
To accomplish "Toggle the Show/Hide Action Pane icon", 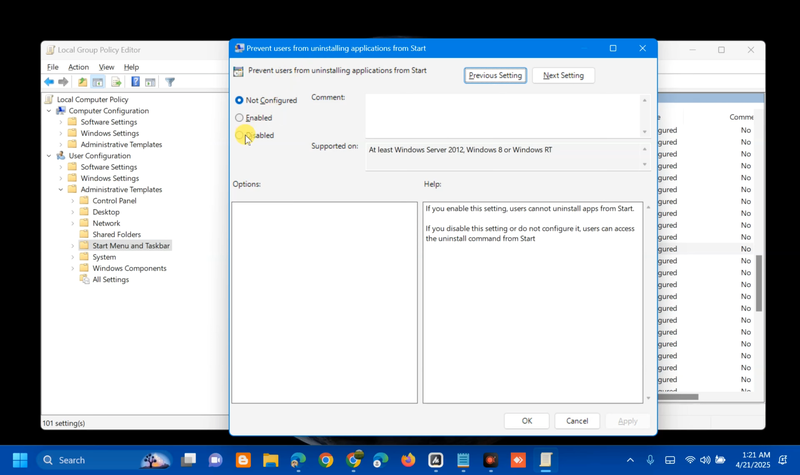I will point(150,82).
